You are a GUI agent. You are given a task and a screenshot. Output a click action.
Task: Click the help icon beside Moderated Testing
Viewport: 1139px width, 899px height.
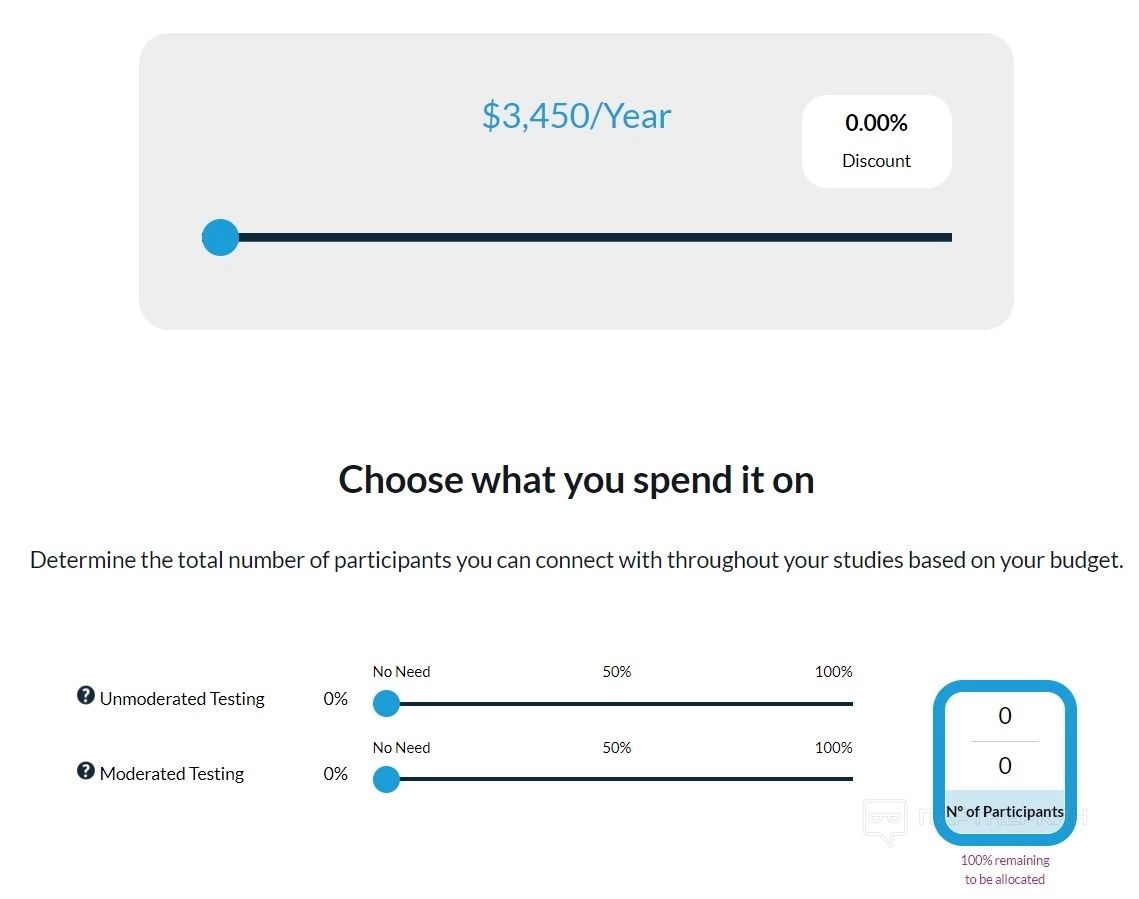(86, 771)
